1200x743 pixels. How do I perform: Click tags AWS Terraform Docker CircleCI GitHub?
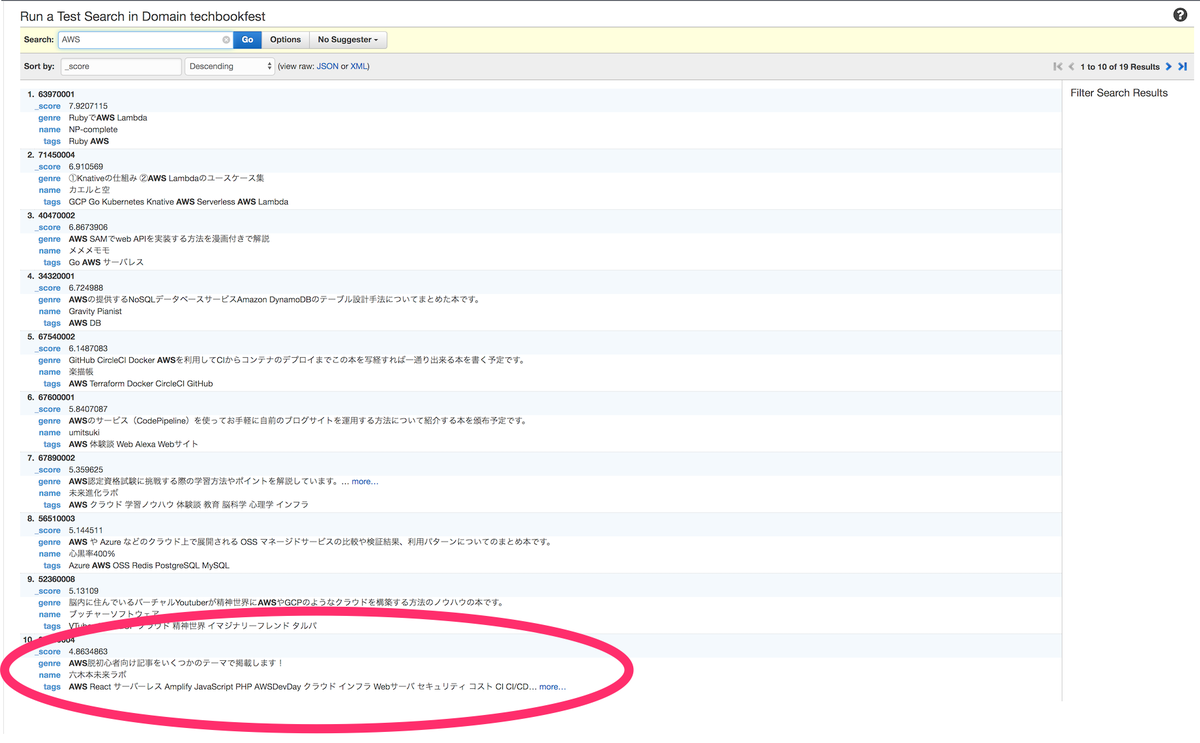coord(140,384)
